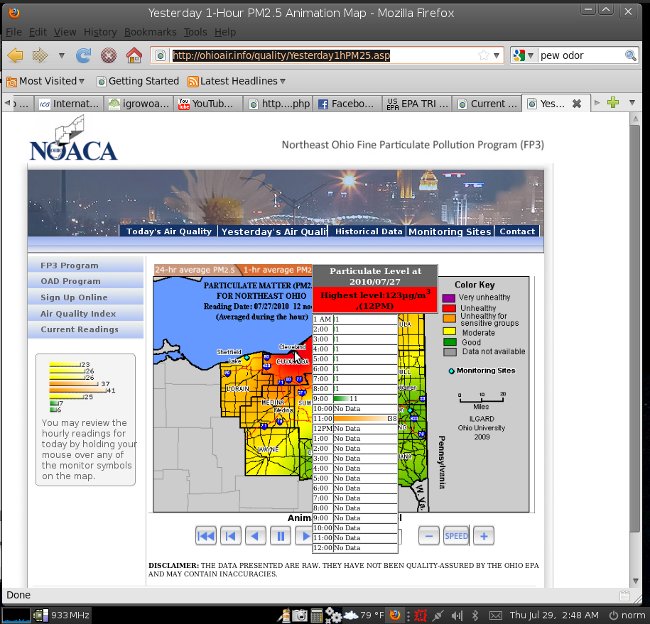Expand the Latest Headlines feed dropdown
The height and width of the screenshot is (624, 650).
coord(236,81)
